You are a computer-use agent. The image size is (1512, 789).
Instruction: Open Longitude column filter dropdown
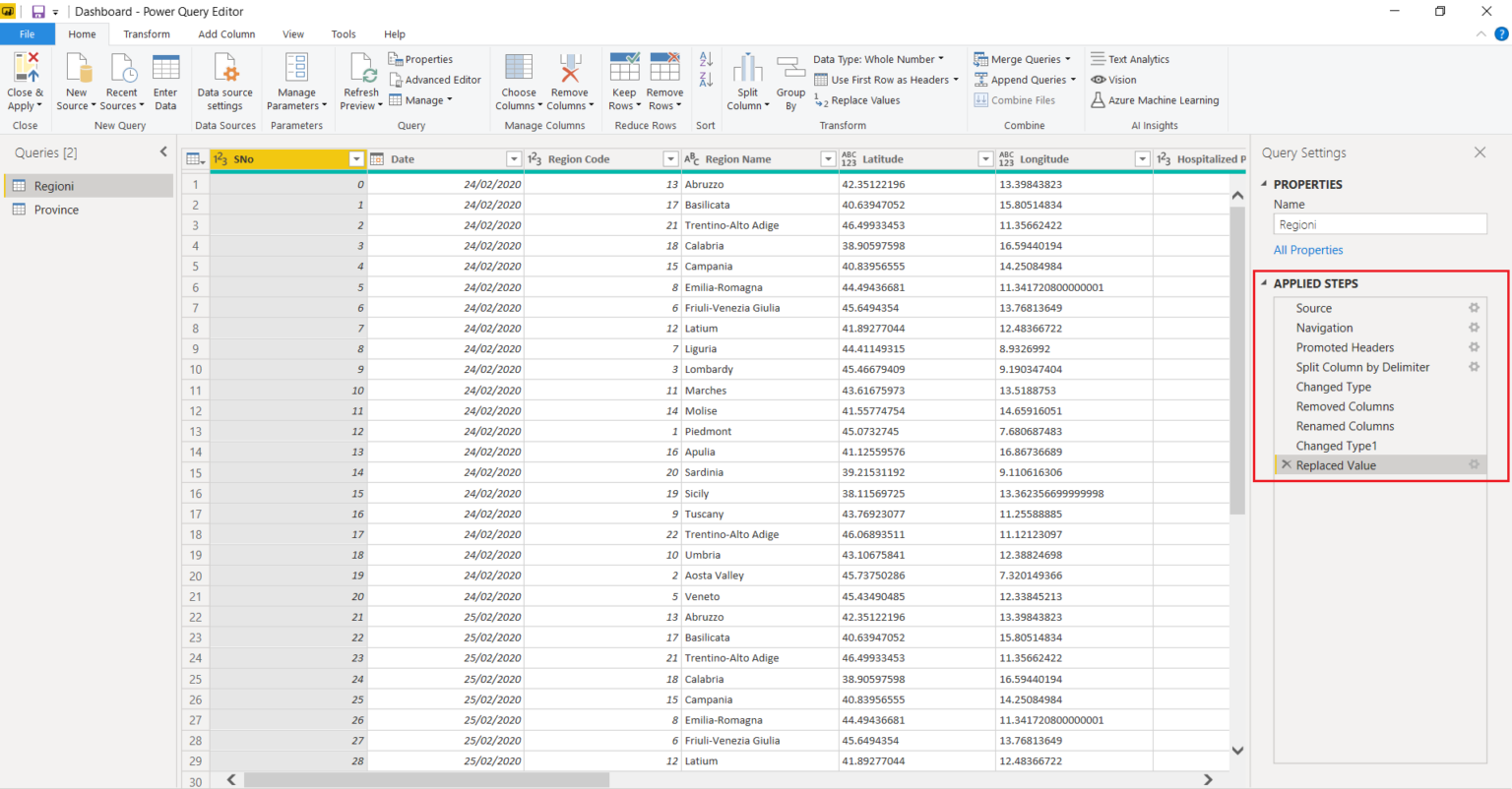tap(1142, 159)
